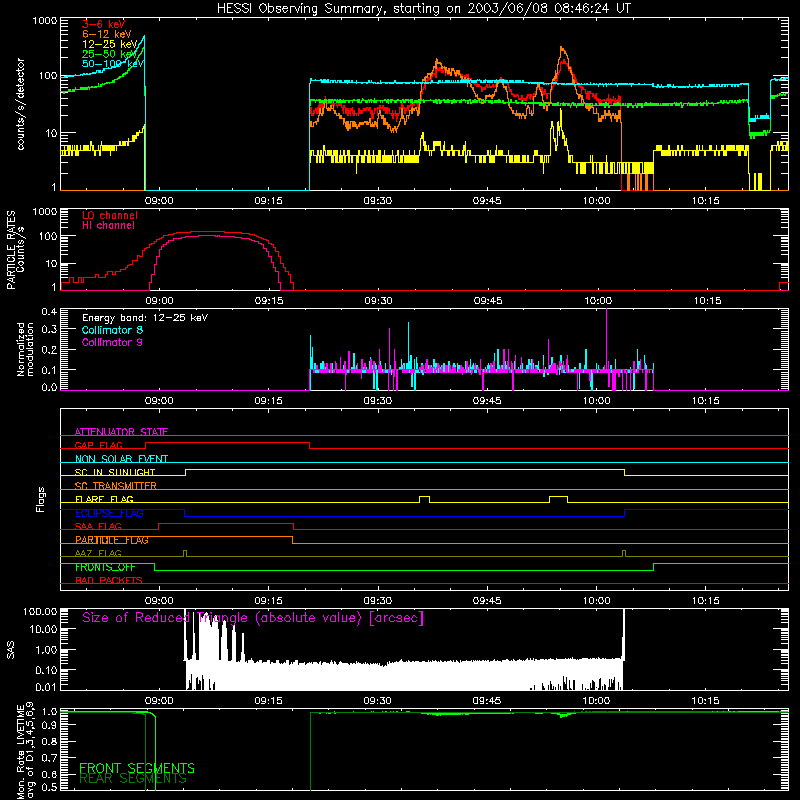Click the GAP_FLAG label
The width and height of the screenshot is (800, 800).
[x=98, y=445]
